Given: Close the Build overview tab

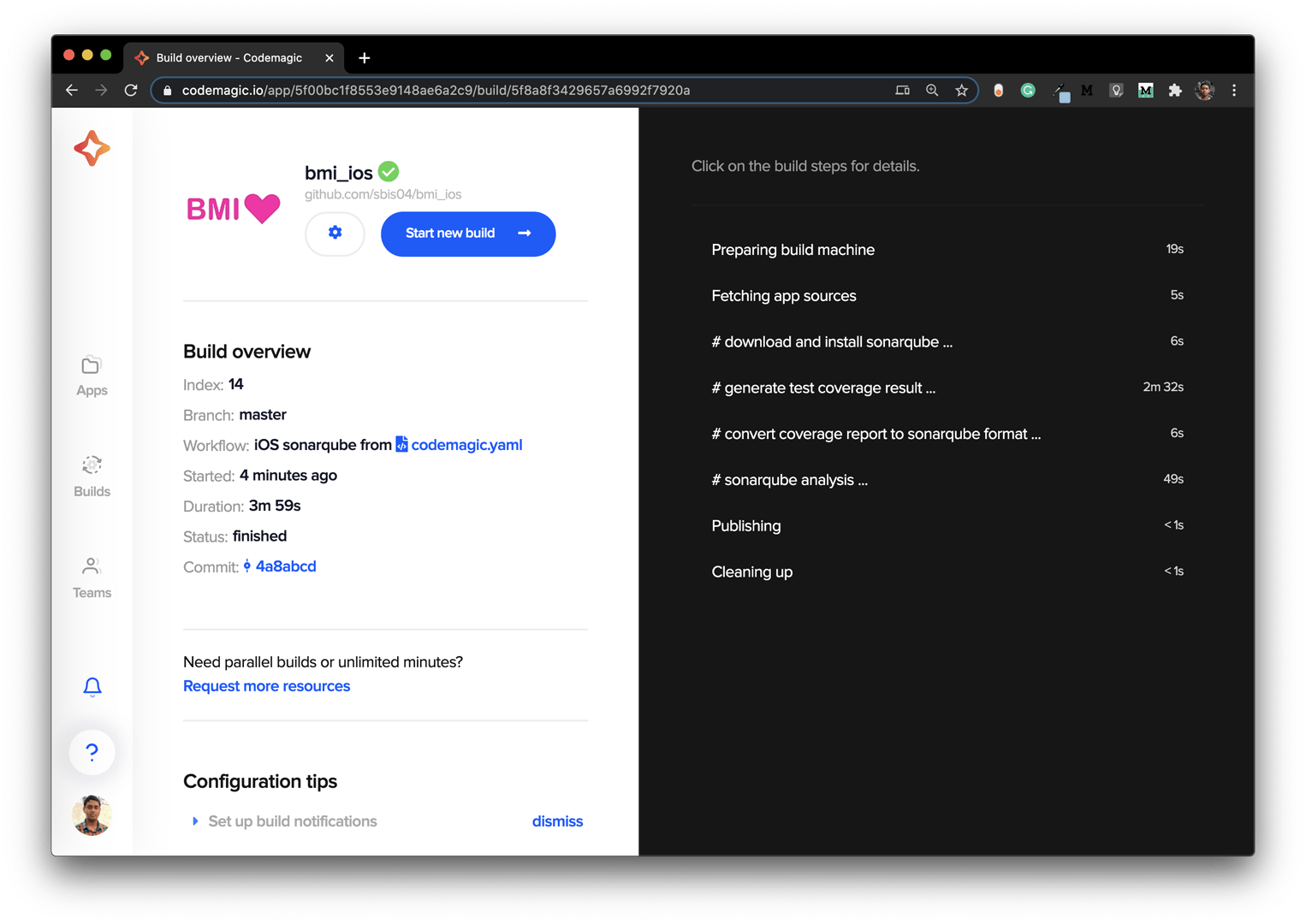Looking at the screenshot, I should pyautogui.click(x=329, y=58).
